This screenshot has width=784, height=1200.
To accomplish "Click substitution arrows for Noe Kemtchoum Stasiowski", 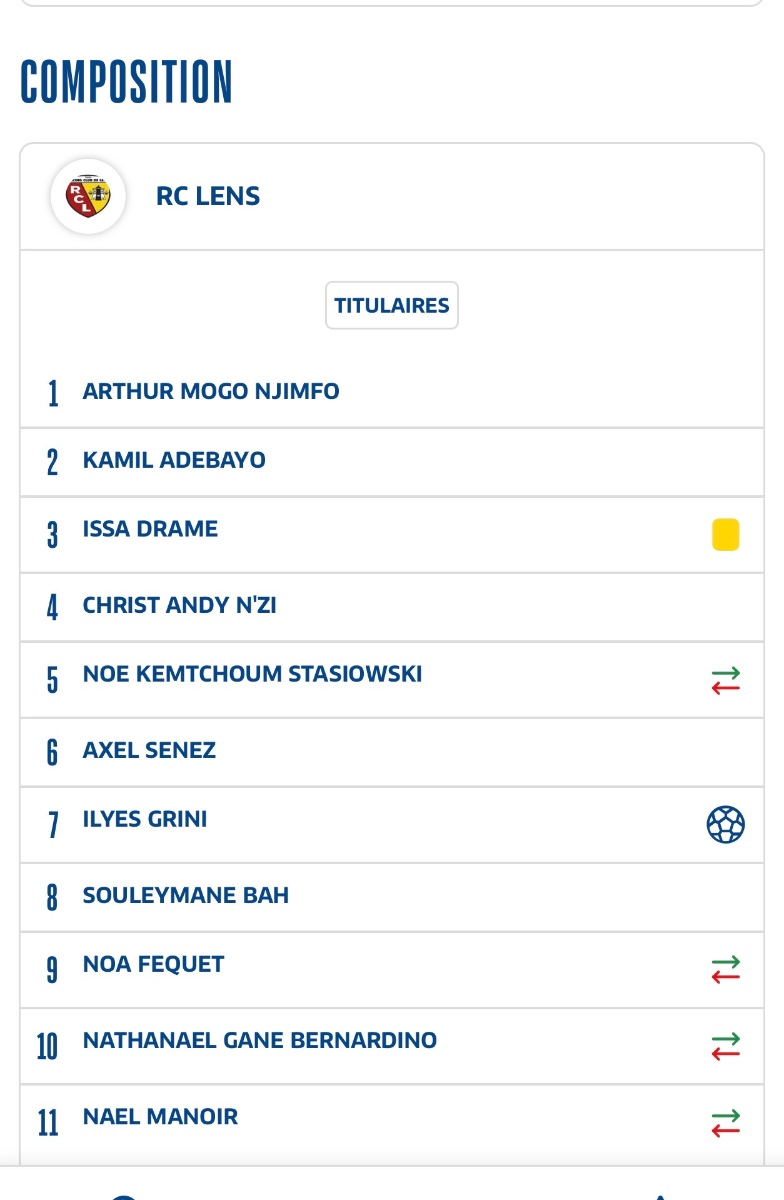I will (x=725, y=680).
